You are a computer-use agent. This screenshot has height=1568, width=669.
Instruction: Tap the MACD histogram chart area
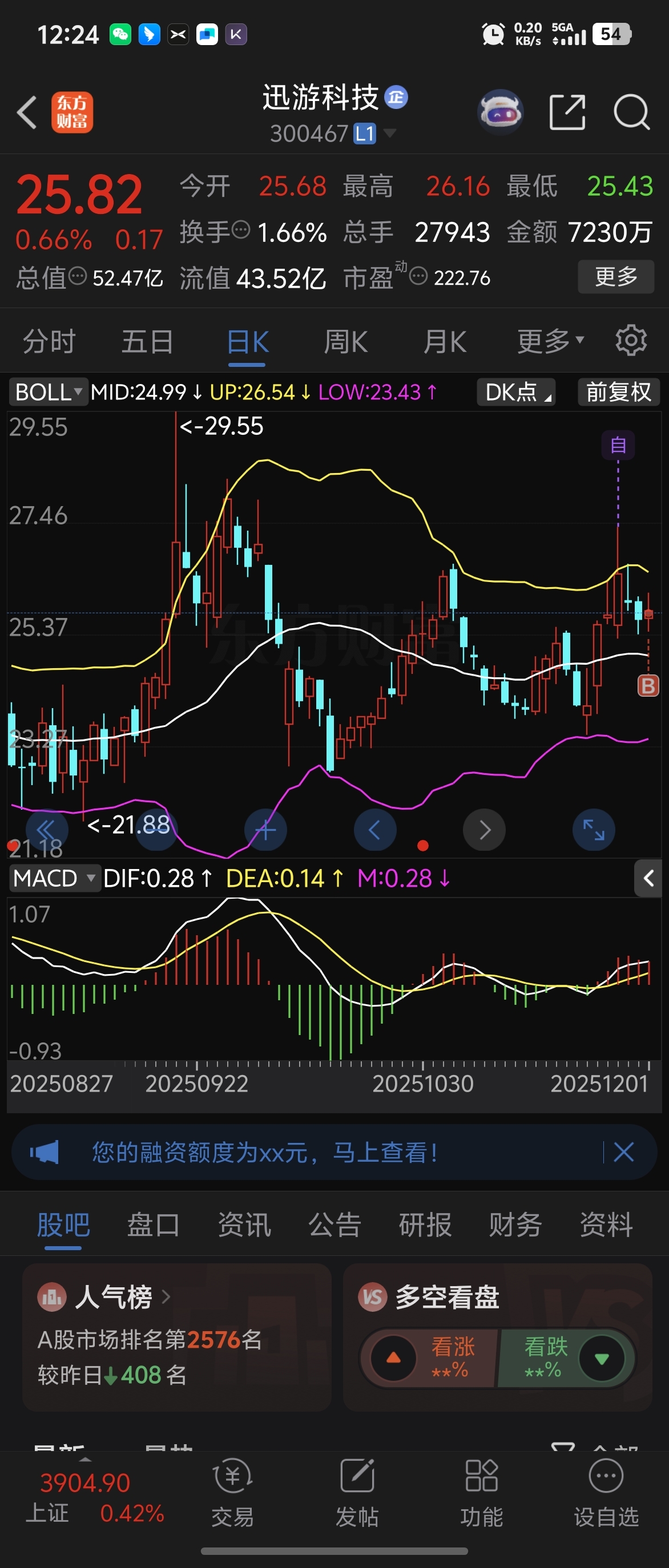click(334, 979)
